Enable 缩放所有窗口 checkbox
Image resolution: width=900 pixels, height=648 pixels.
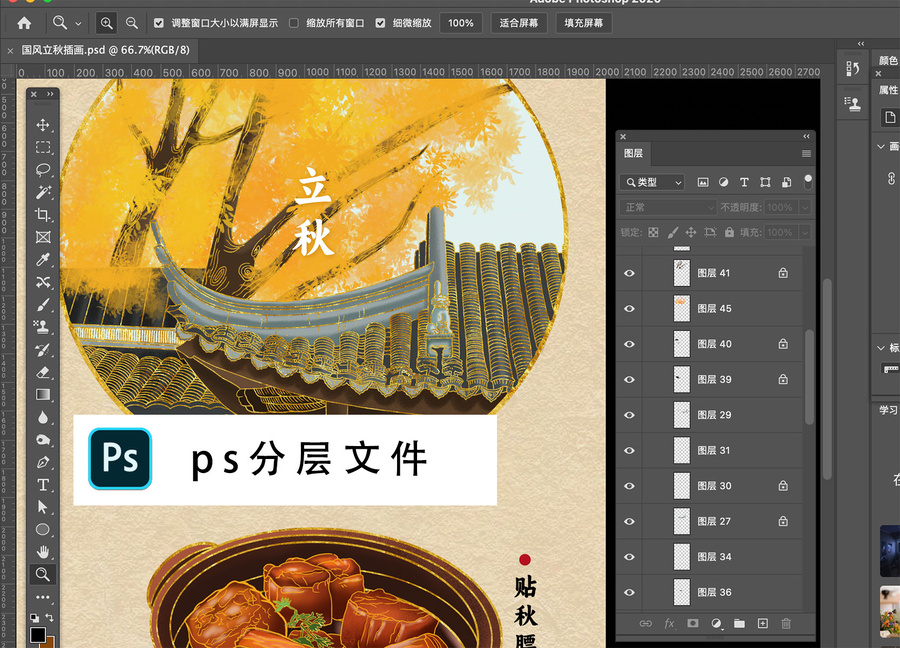click(294, 23)
